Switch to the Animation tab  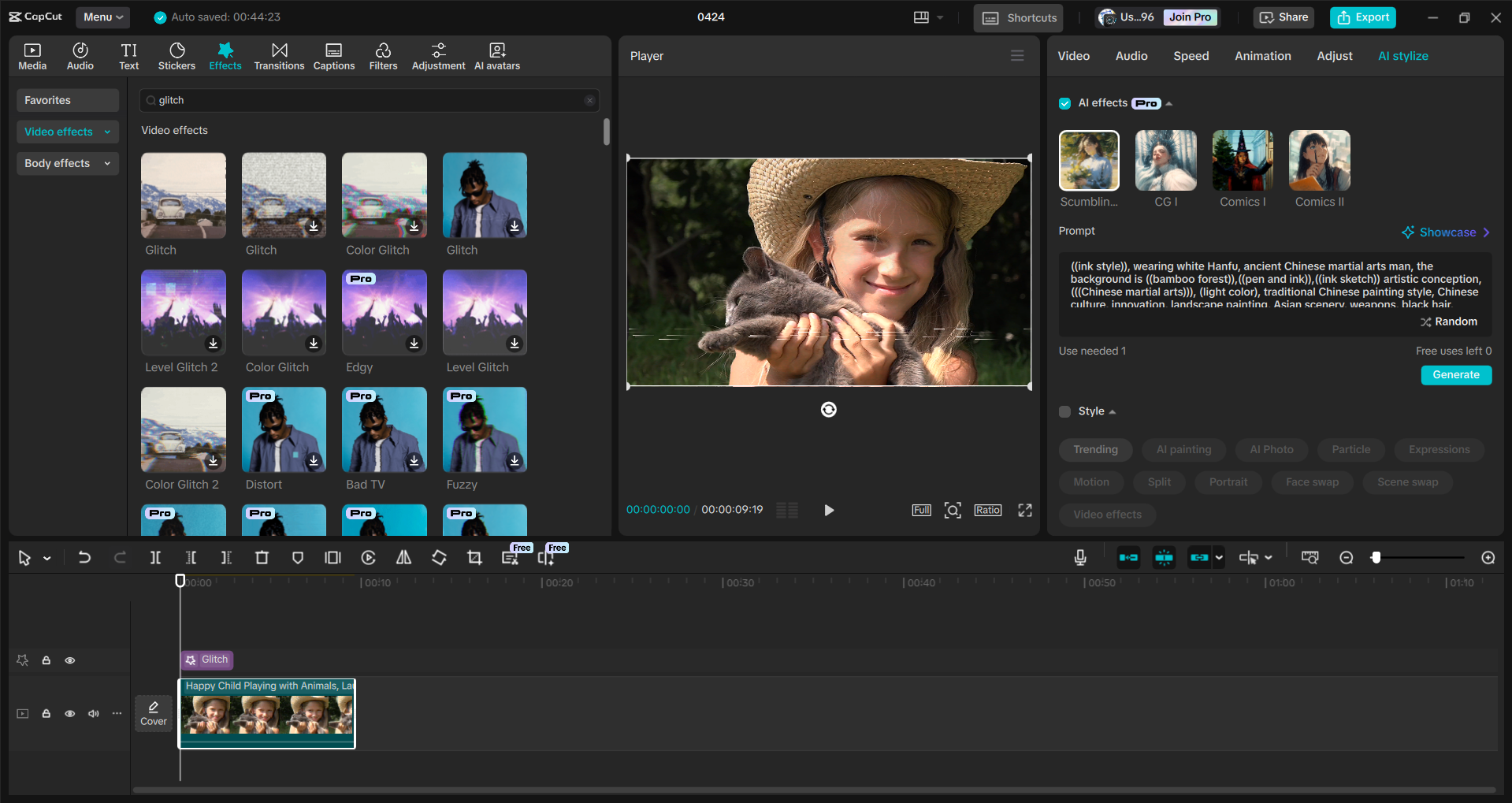coord(1262,56)
